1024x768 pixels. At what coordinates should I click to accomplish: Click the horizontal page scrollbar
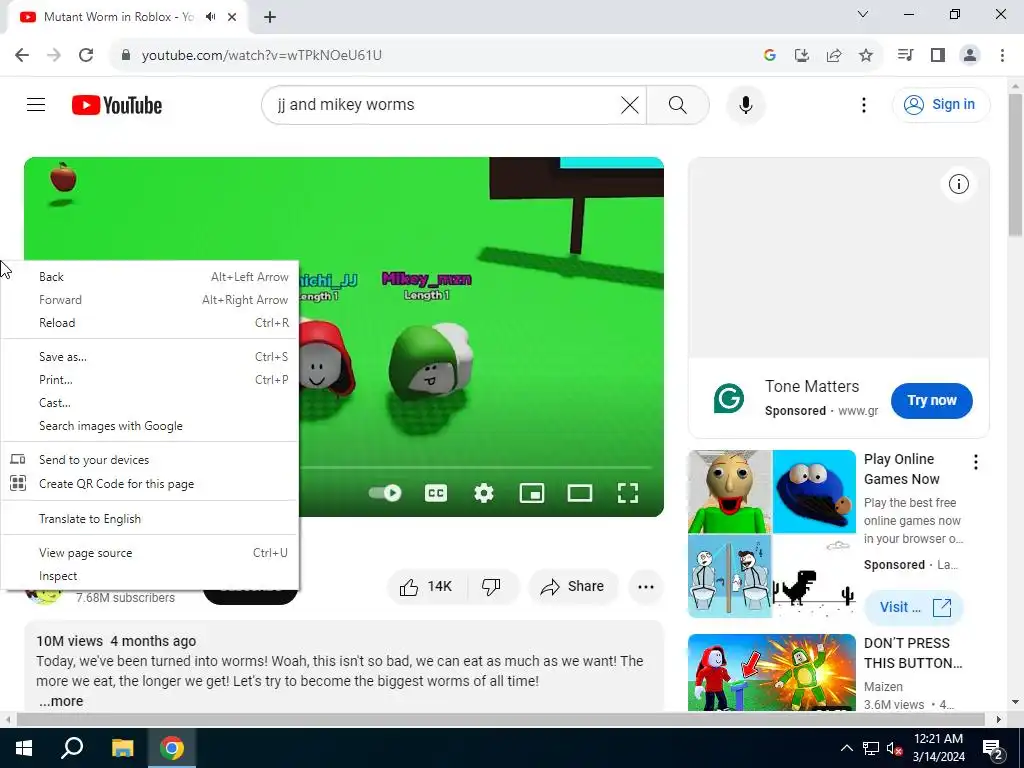[500, 719]
